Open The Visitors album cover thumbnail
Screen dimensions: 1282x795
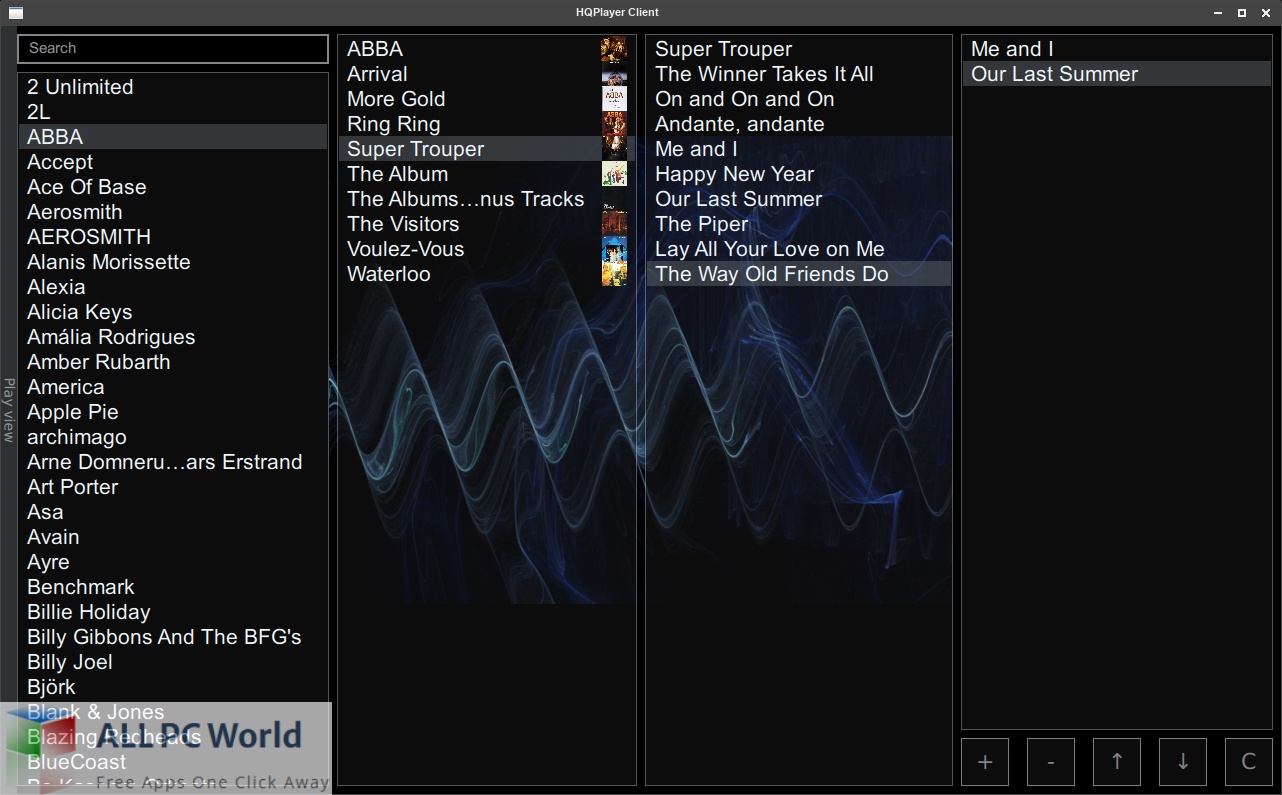[614, 224]
